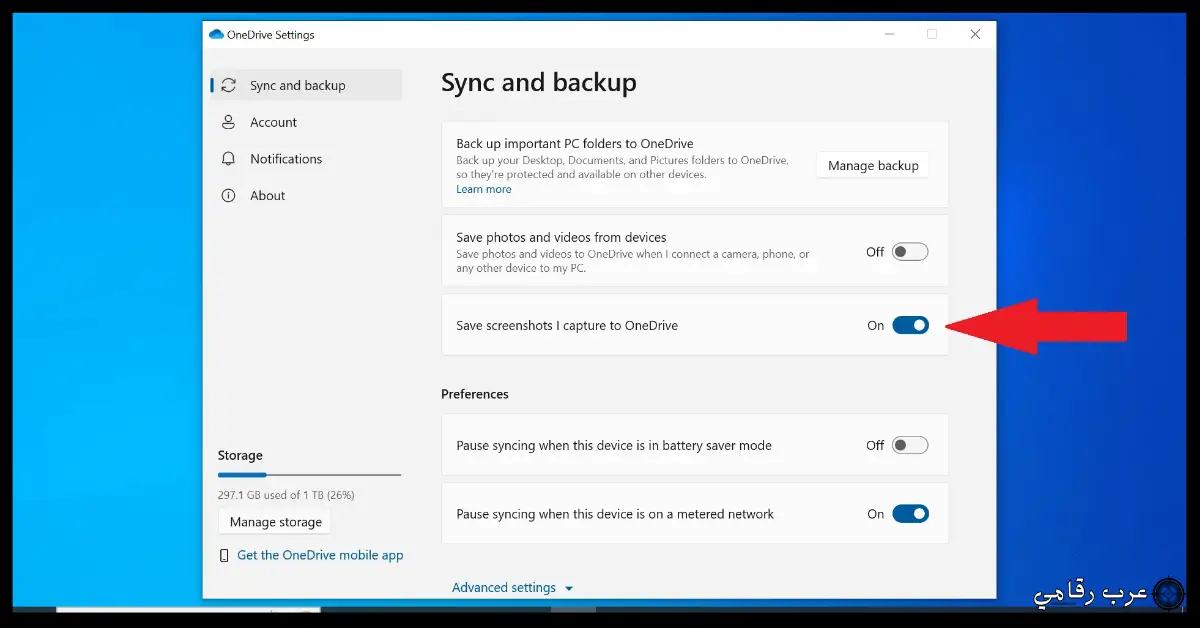Go to the Account section
This screenshot has width=1200, height=628.
click(307, 122)
